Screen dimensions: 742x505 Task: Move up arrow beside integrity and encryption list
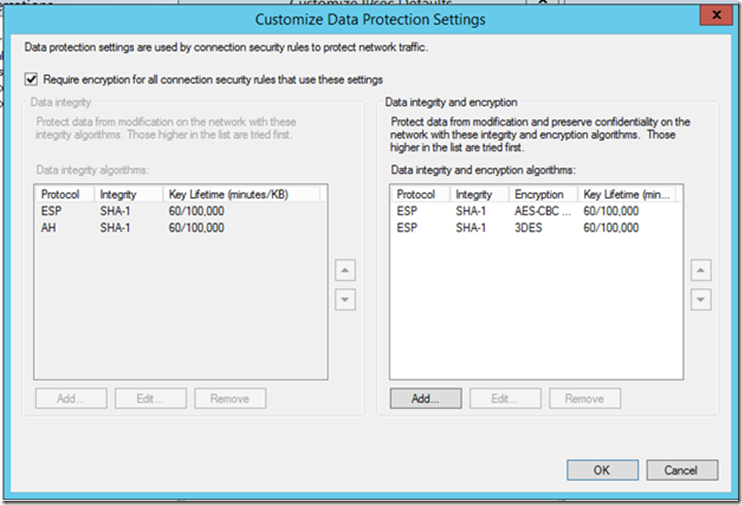pos(701,270)
